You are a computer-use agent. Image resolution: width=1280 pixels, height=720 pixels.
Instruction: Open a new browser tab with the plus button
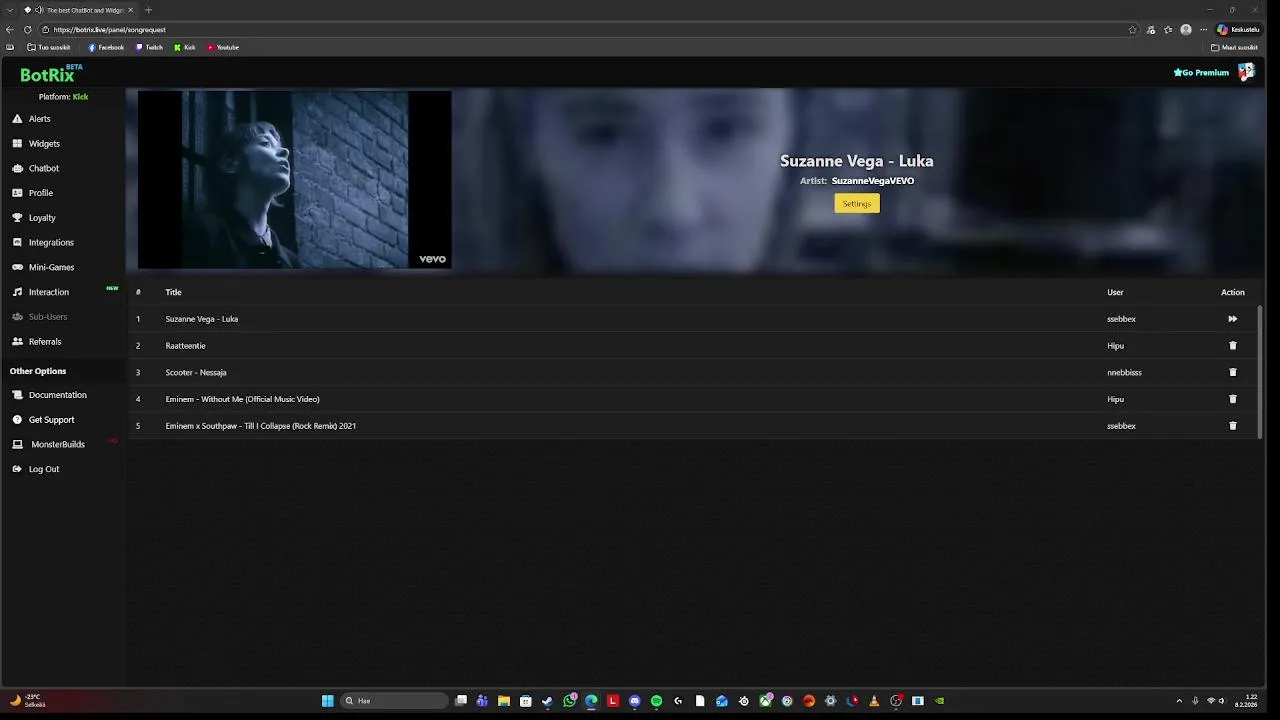(x=148, y=10)
